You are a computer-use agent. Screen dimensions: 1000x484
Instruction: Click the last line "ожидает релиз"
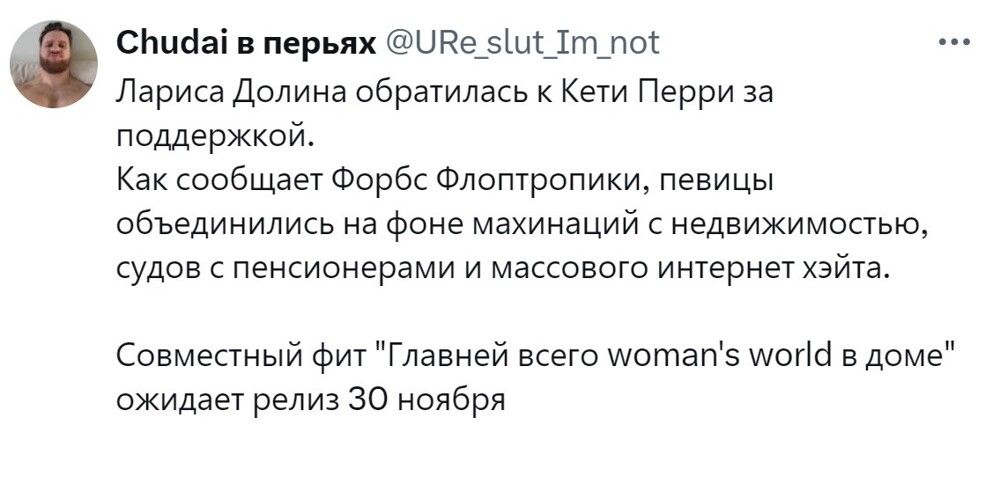pyautogui.click(x=312, y=399)
